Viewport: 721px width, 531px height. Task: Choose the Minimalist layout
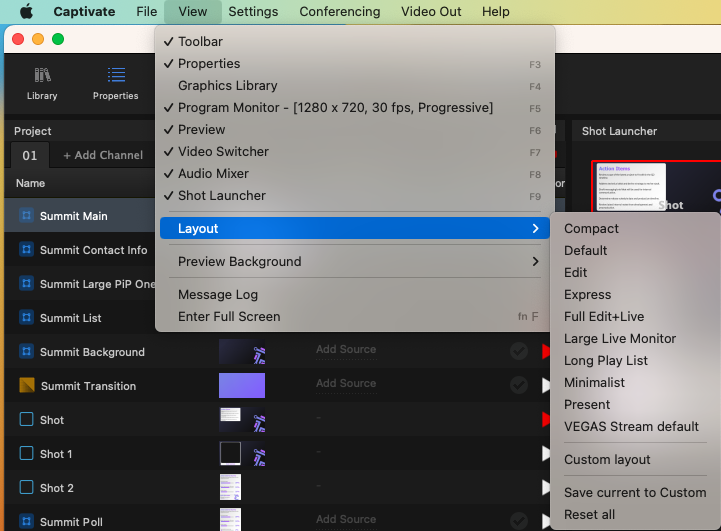point(635,383)
